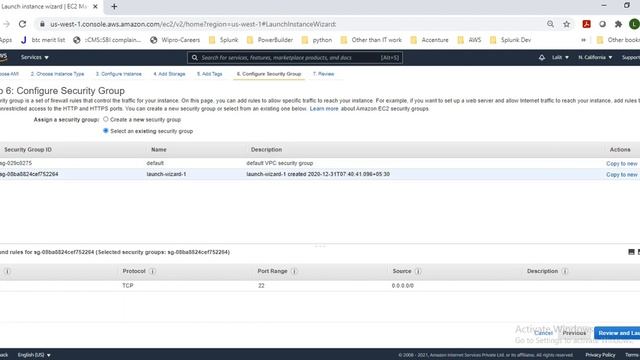Viewport: 640px width, 360px height.
Task: Open the PowerBuilder bookmark folder
Action: click(270, 40)
